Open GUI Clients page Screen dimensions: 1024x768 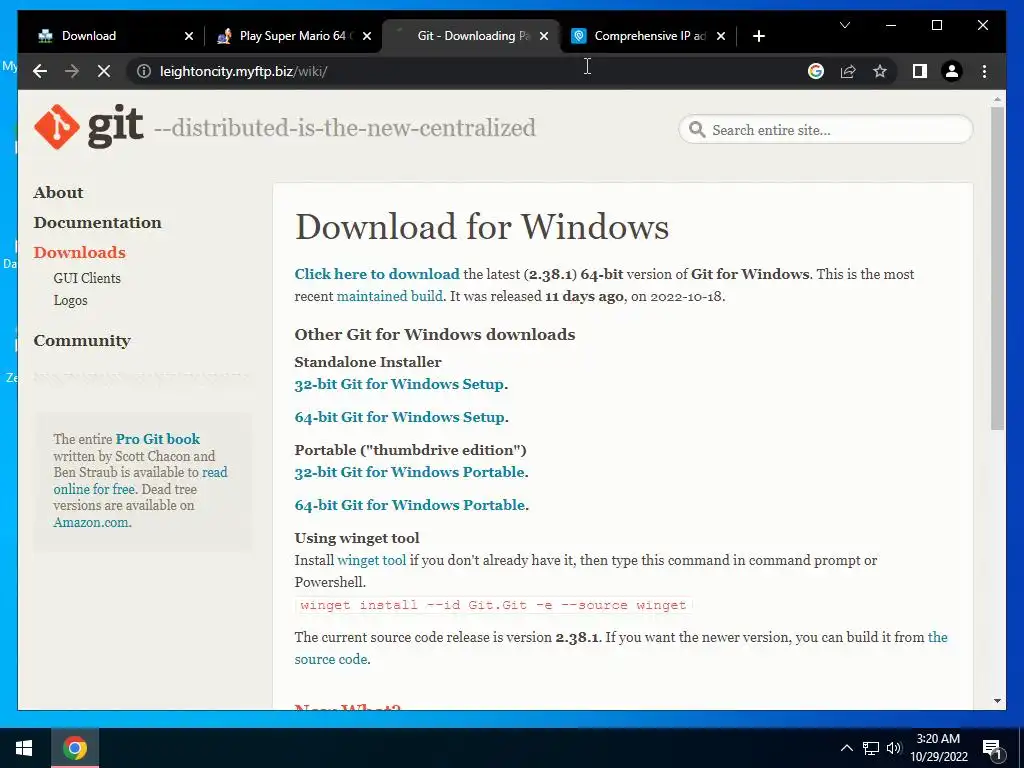click(87, 278)
